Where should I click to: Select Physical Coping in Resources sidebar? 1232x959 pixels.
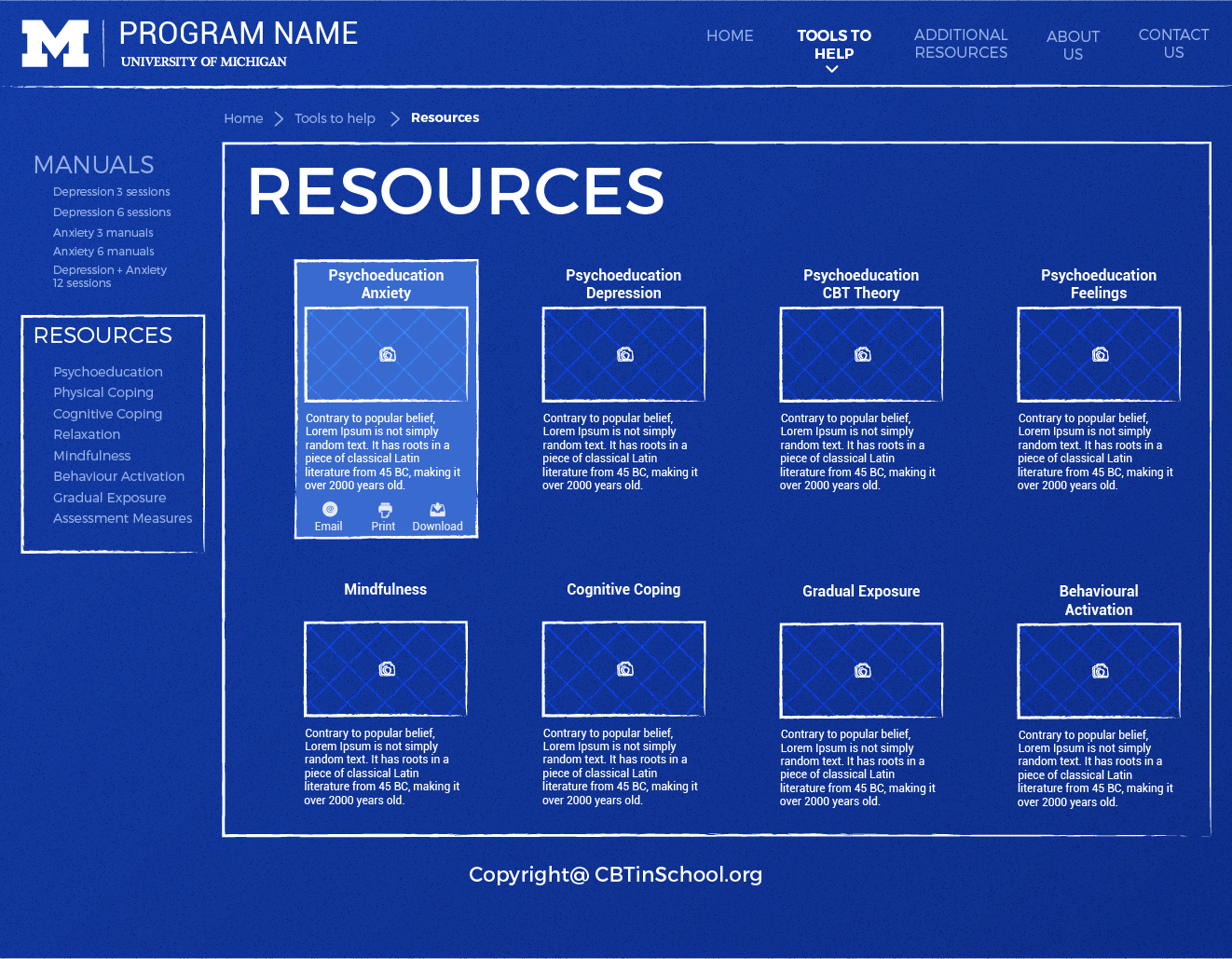coord(103,392)
